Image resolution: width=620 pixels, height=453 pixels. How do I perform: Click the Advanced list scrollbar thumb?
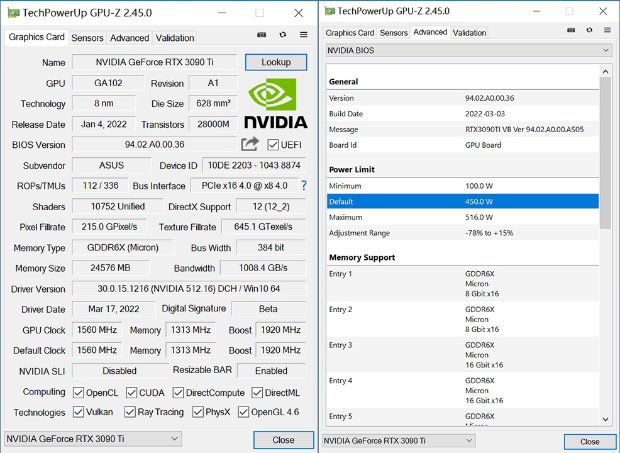[x=605, y=153]
